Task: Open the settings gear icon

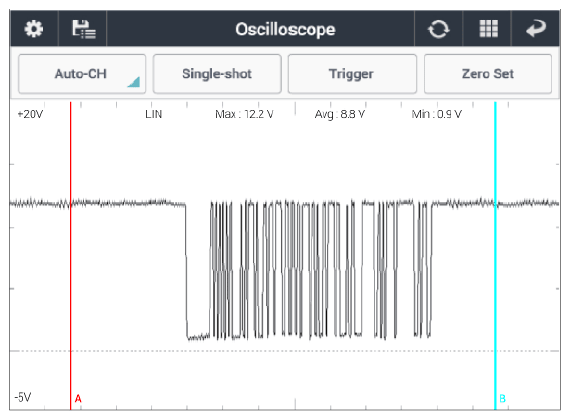Action: point(34,29)
